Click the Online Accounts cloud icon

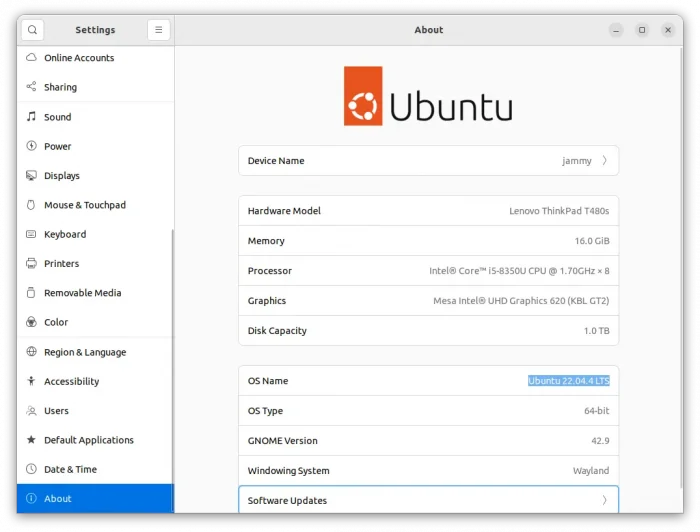(x=31, y=58)
